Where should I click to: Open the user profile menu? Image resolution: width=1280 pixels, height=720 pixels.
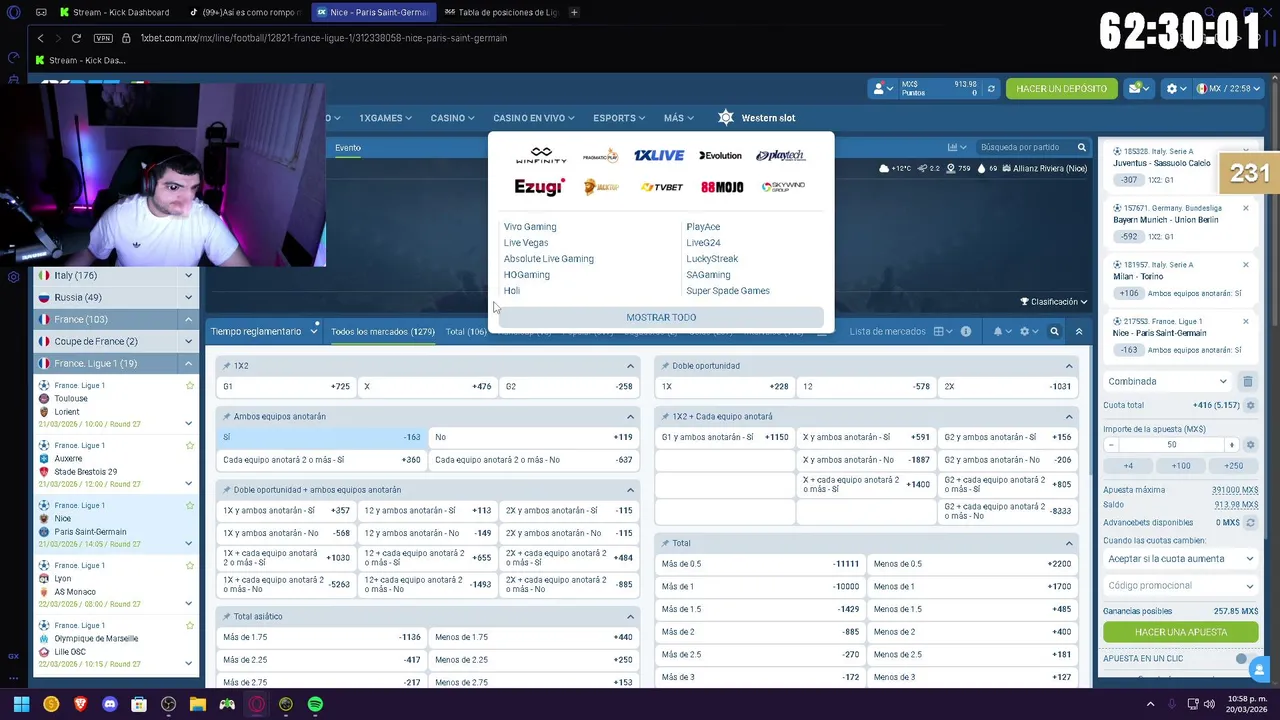883,89
